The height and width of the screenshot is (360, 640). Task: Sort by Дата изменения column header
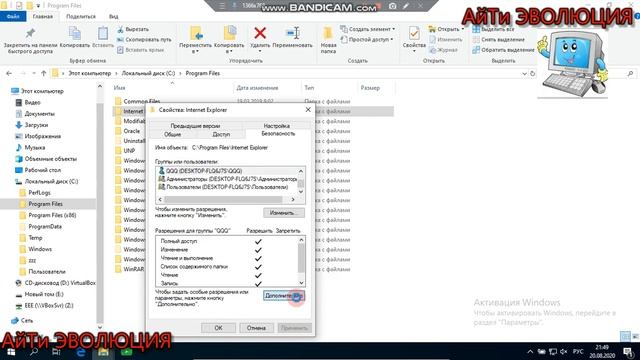(x=257, y=88)
